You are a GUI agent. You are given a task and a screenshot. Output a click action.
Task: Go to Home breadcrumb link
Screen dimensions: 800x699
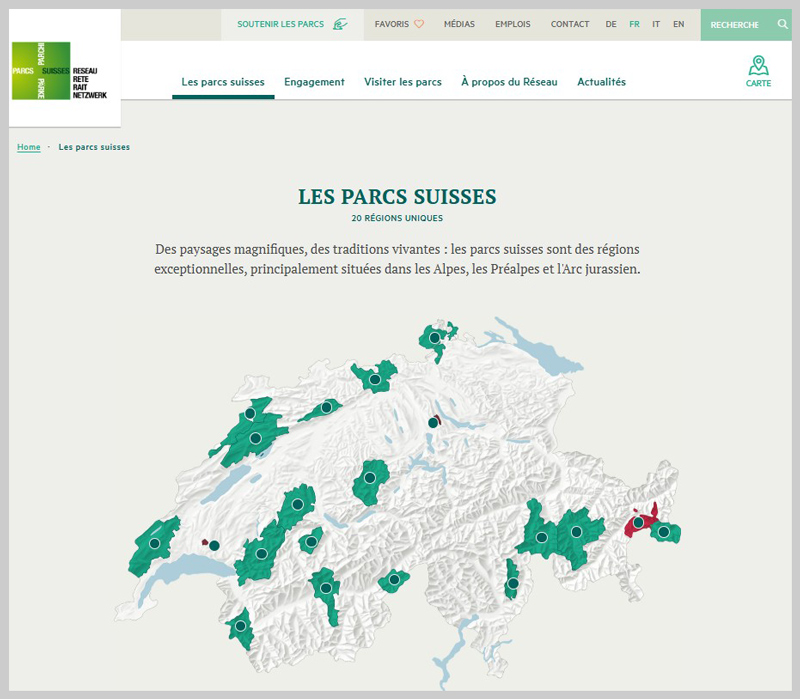(29, 147)
